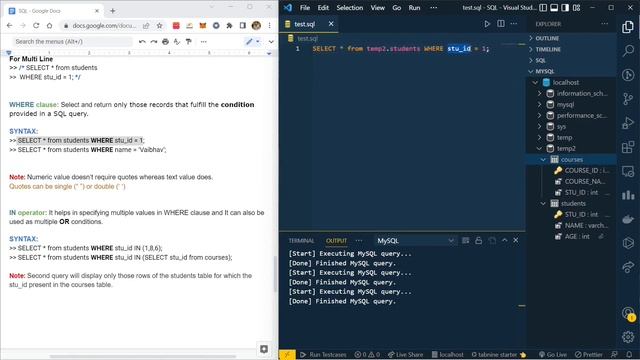
Task: Click the printer icon in Google Docs
Action: point(165,42)
